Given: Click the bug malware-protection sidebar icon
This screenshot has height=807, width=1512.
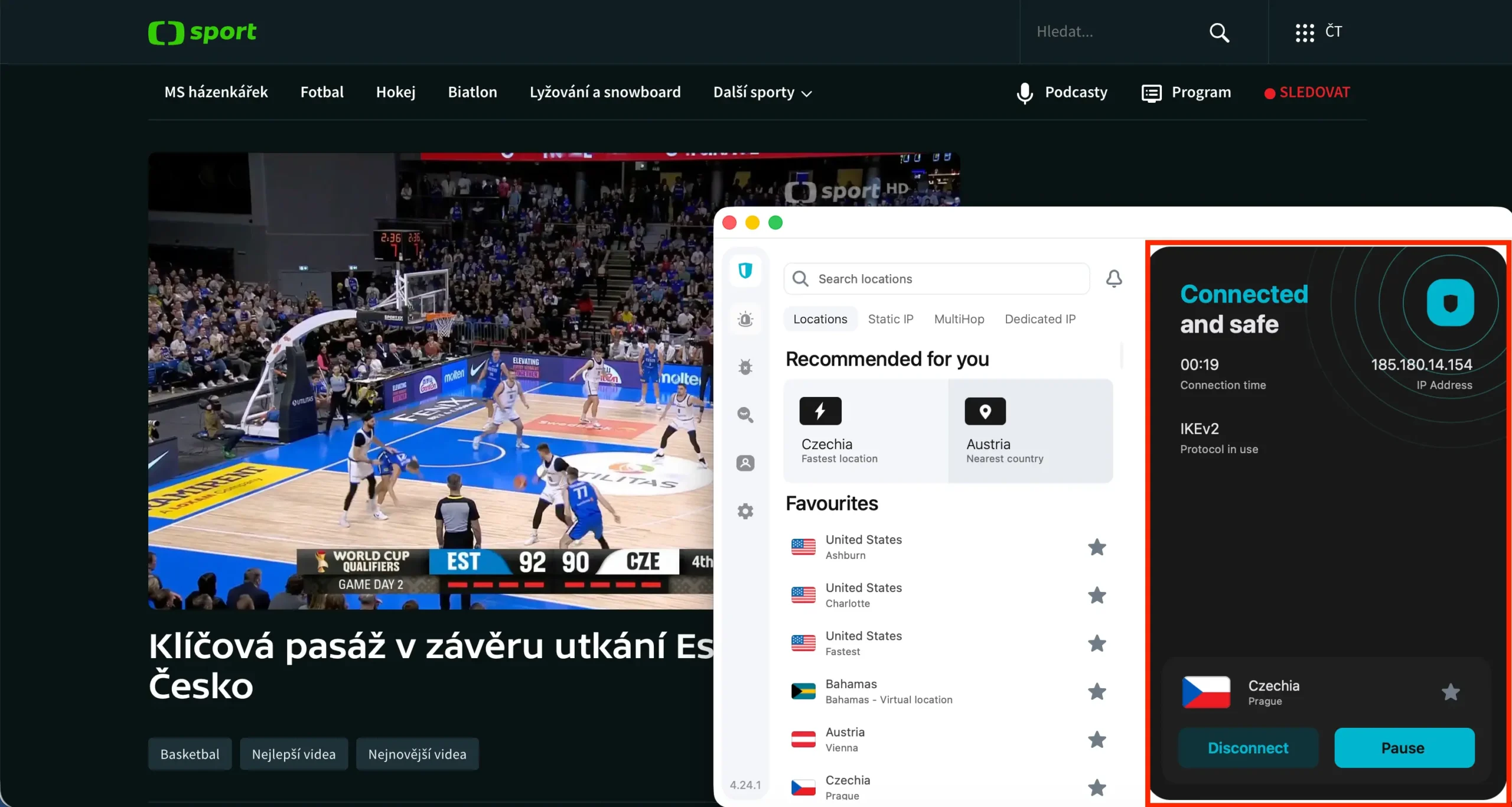Looking at the screenshot, I should pos(745,366).
